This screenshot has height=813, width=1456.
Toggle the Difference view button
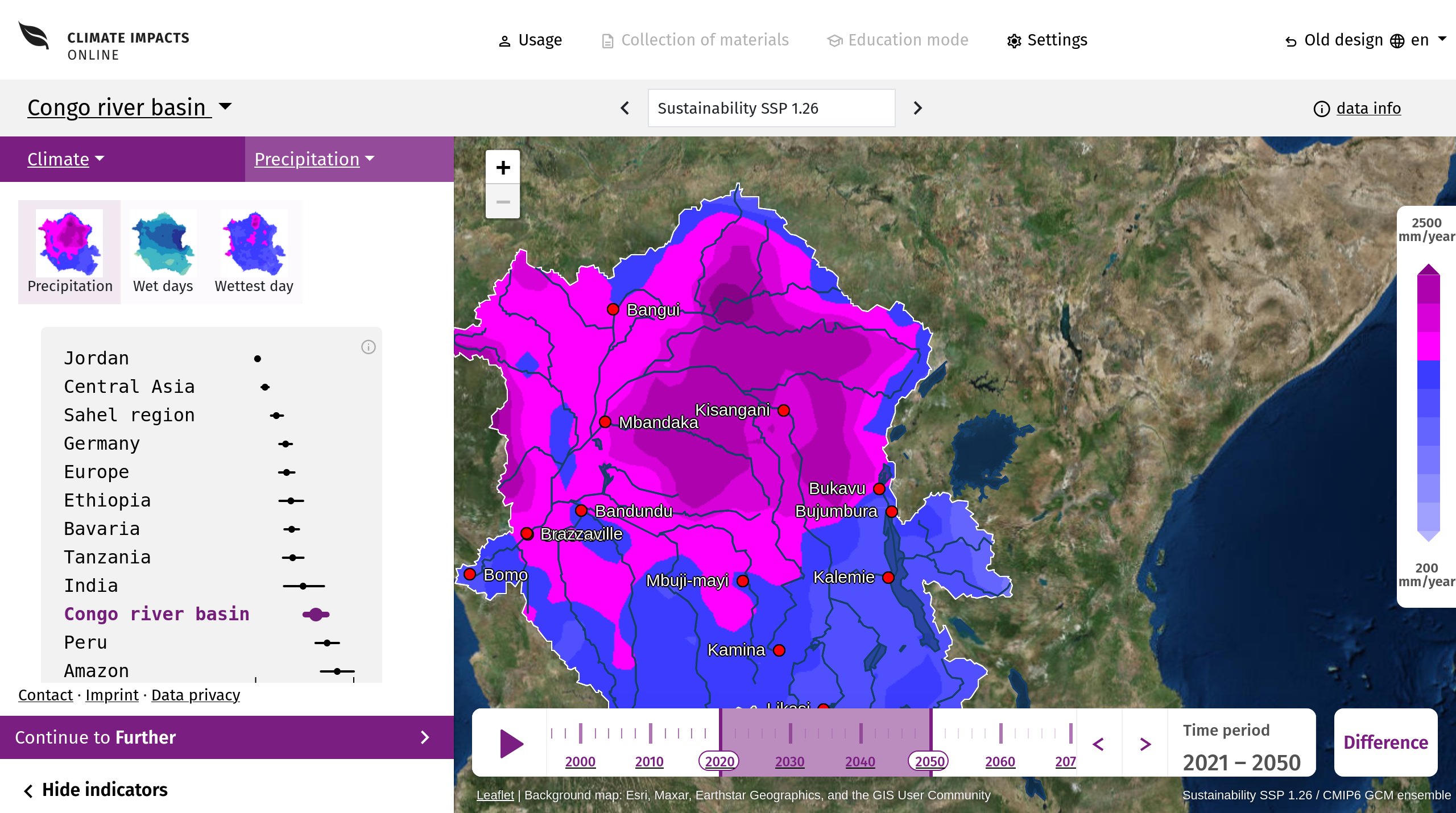[x=1385, y=742]
